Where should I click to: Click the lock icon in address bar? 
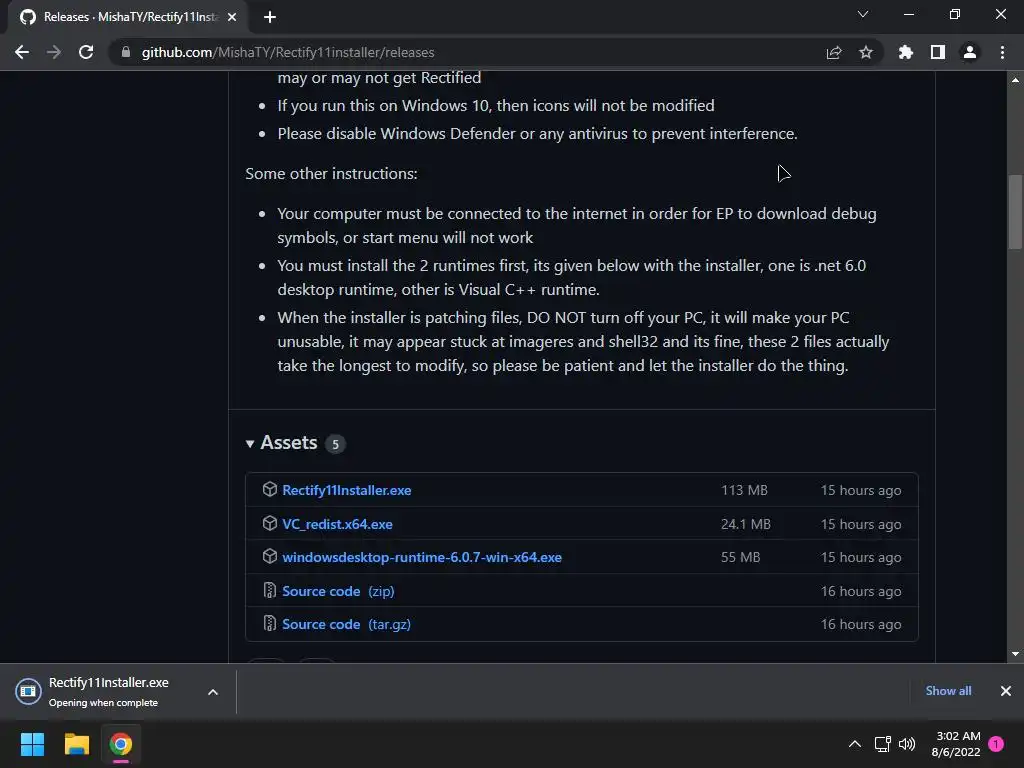coord(126,52)
